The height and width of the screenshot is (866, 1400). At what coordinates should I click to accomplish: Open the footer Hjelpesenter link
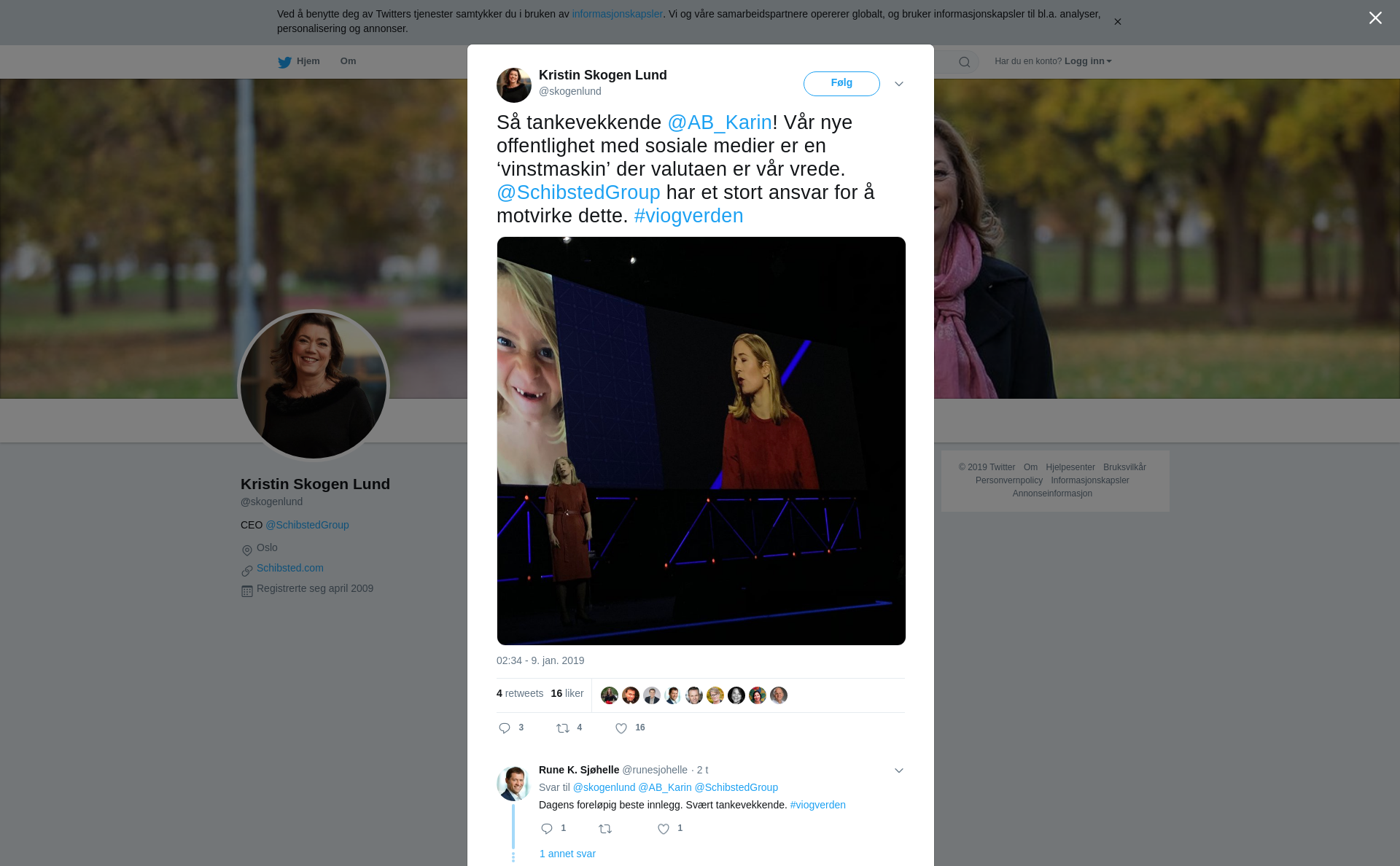point(1070,467)
